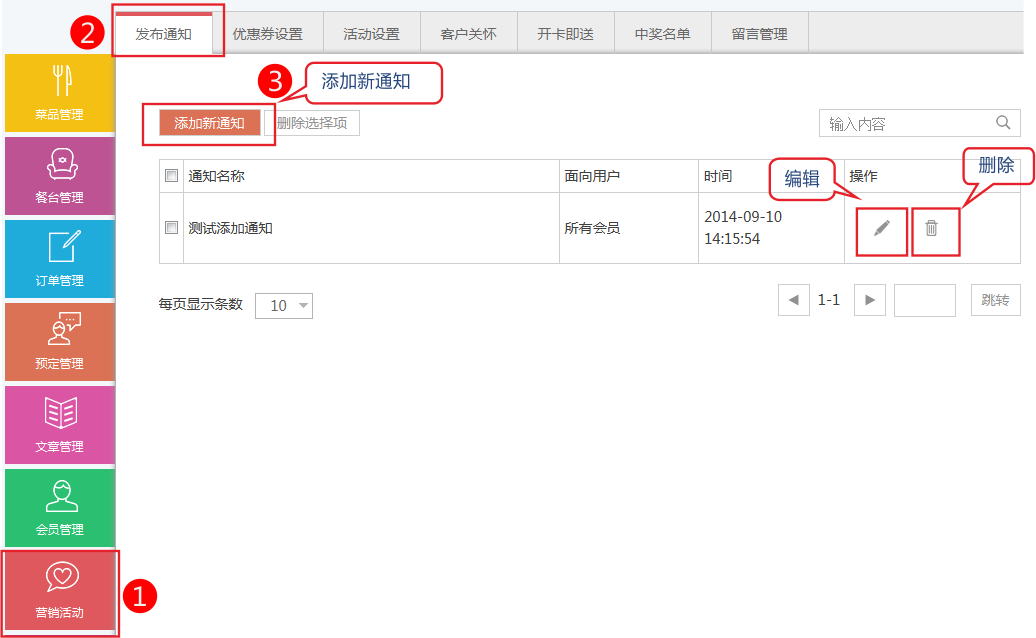Go to the previous page arrow
1036x638 pixels.
pos(794,300)
